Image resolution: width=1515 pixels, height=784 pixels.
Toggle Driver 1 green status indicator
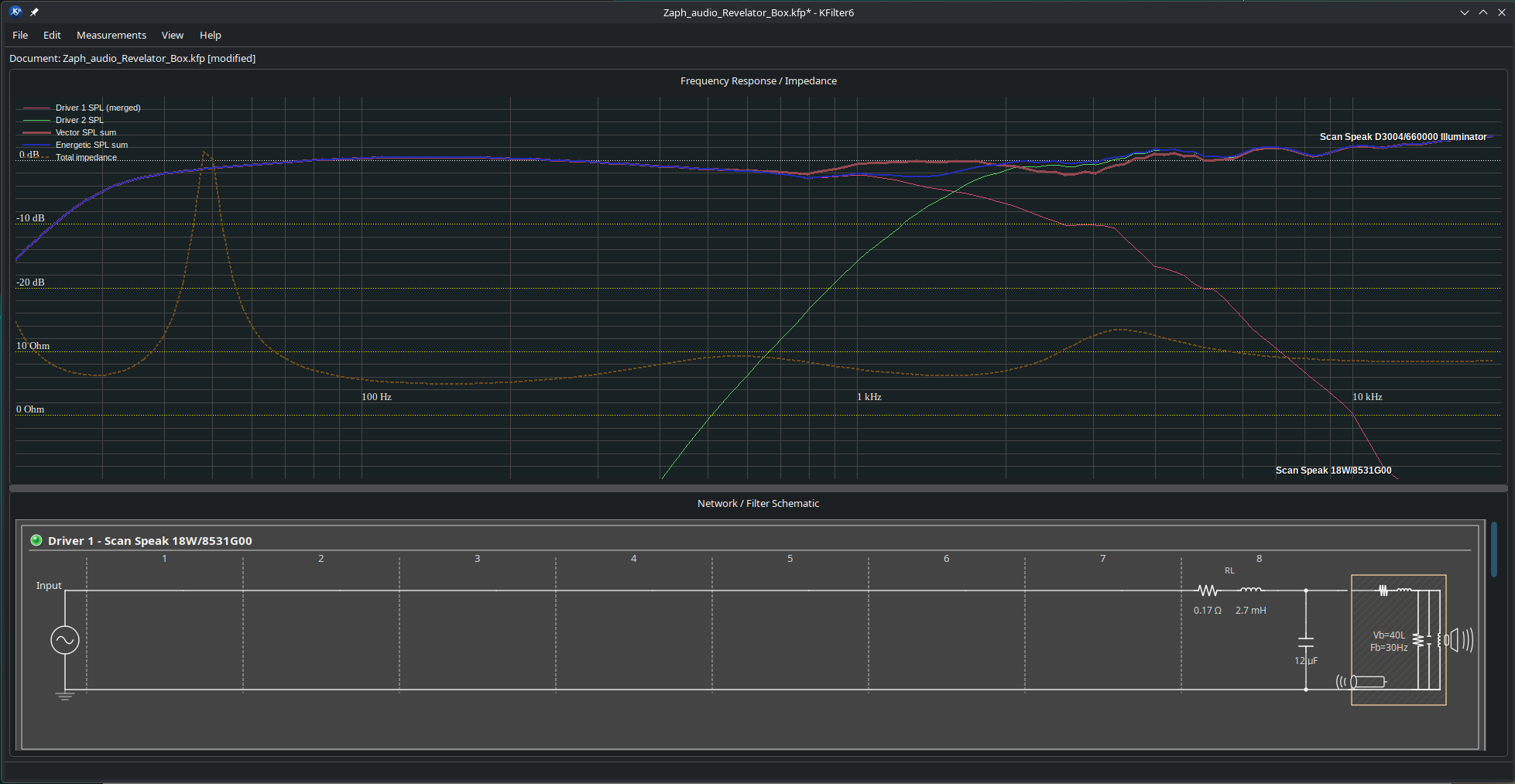point(36,540)
